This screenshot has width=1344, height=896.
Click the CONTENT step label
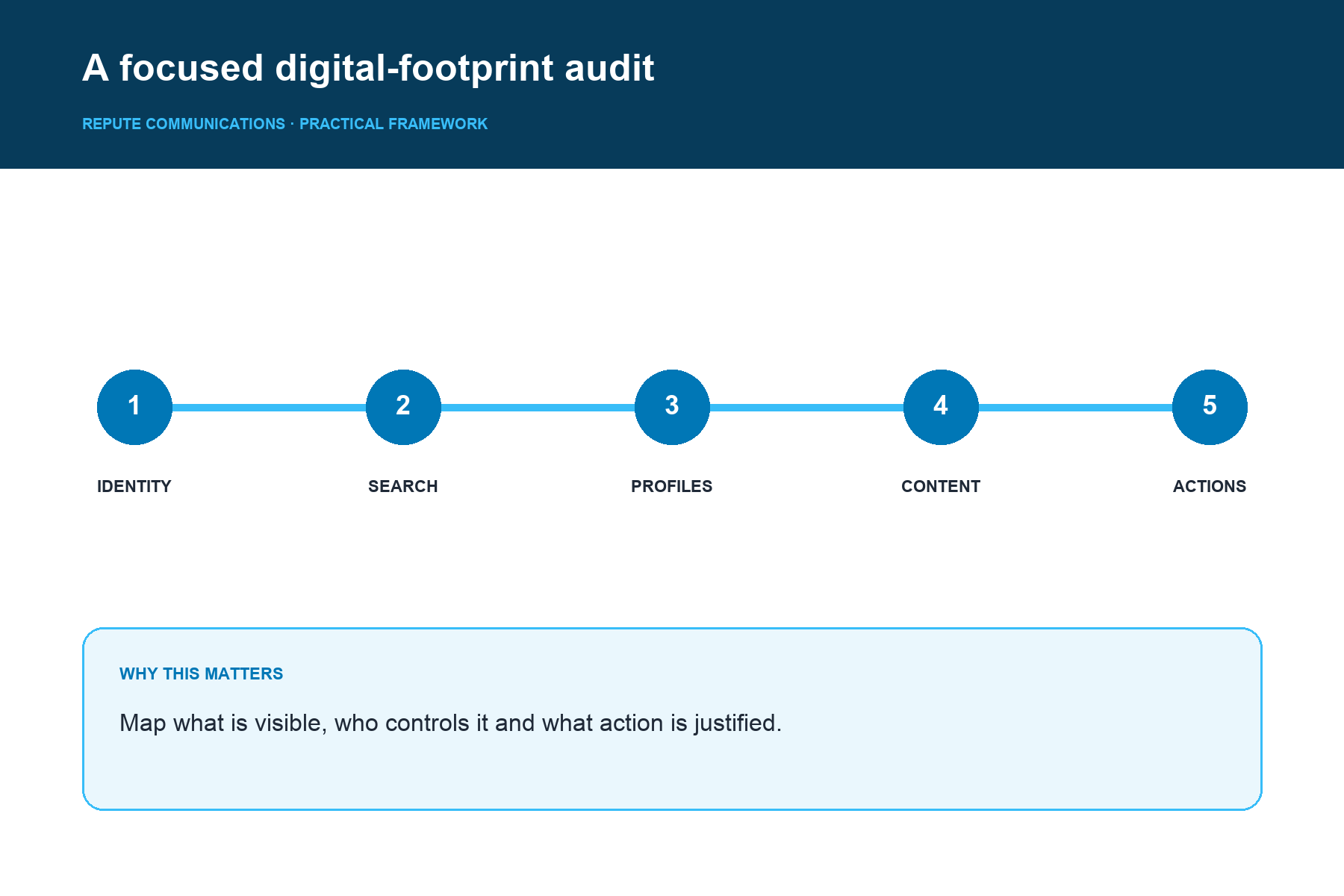(x=941, y=486)
